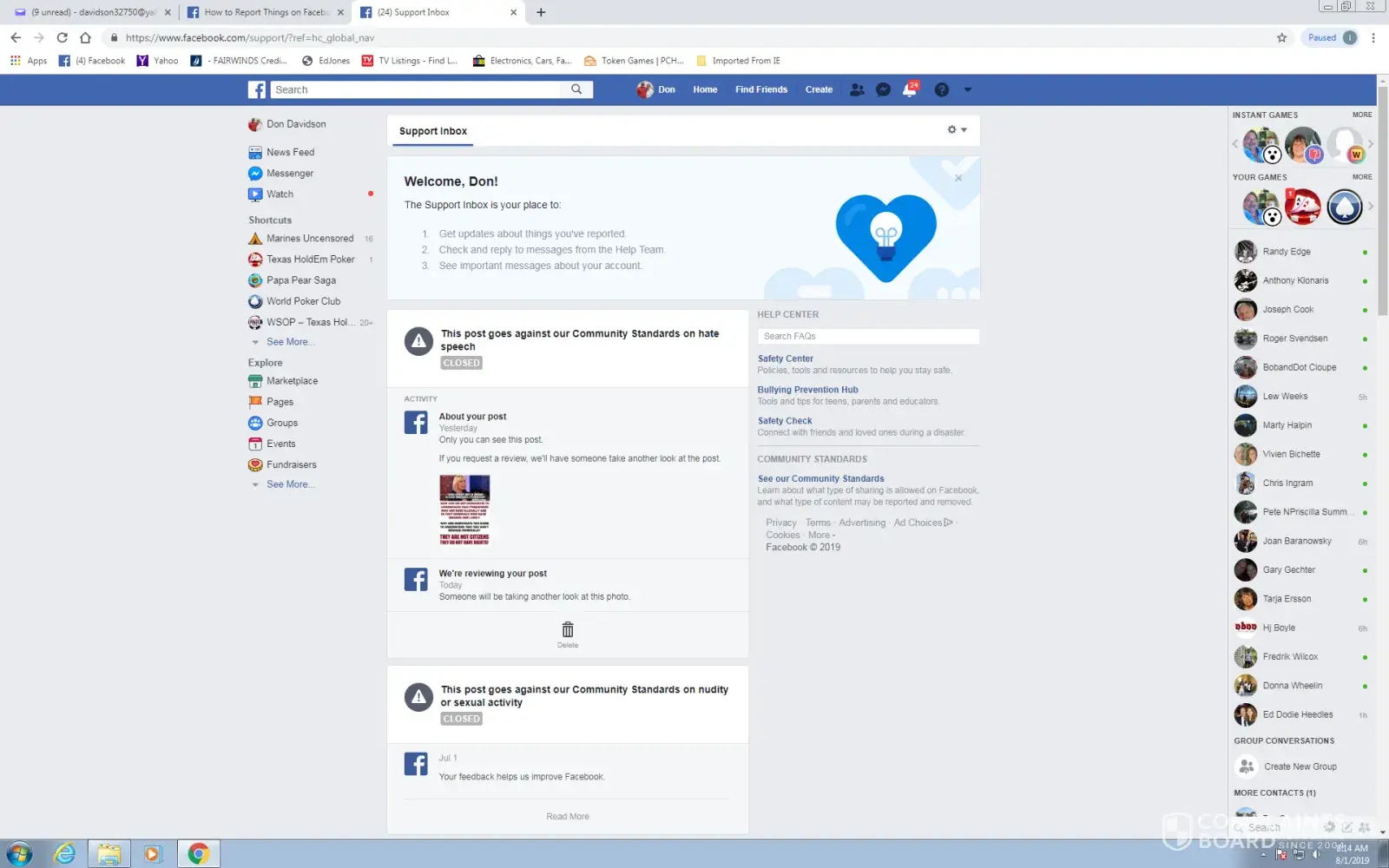Click the search magnifier button

(x=576, y=89)
